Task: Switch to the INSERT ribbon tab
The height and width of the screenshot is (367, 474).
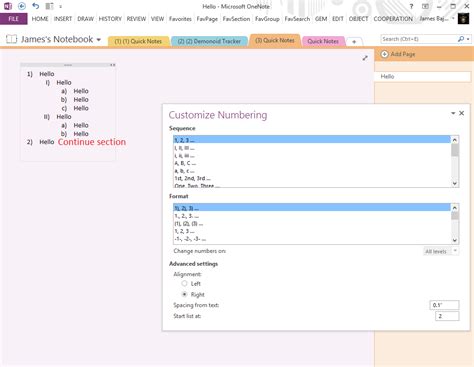Action: point(63,19)
